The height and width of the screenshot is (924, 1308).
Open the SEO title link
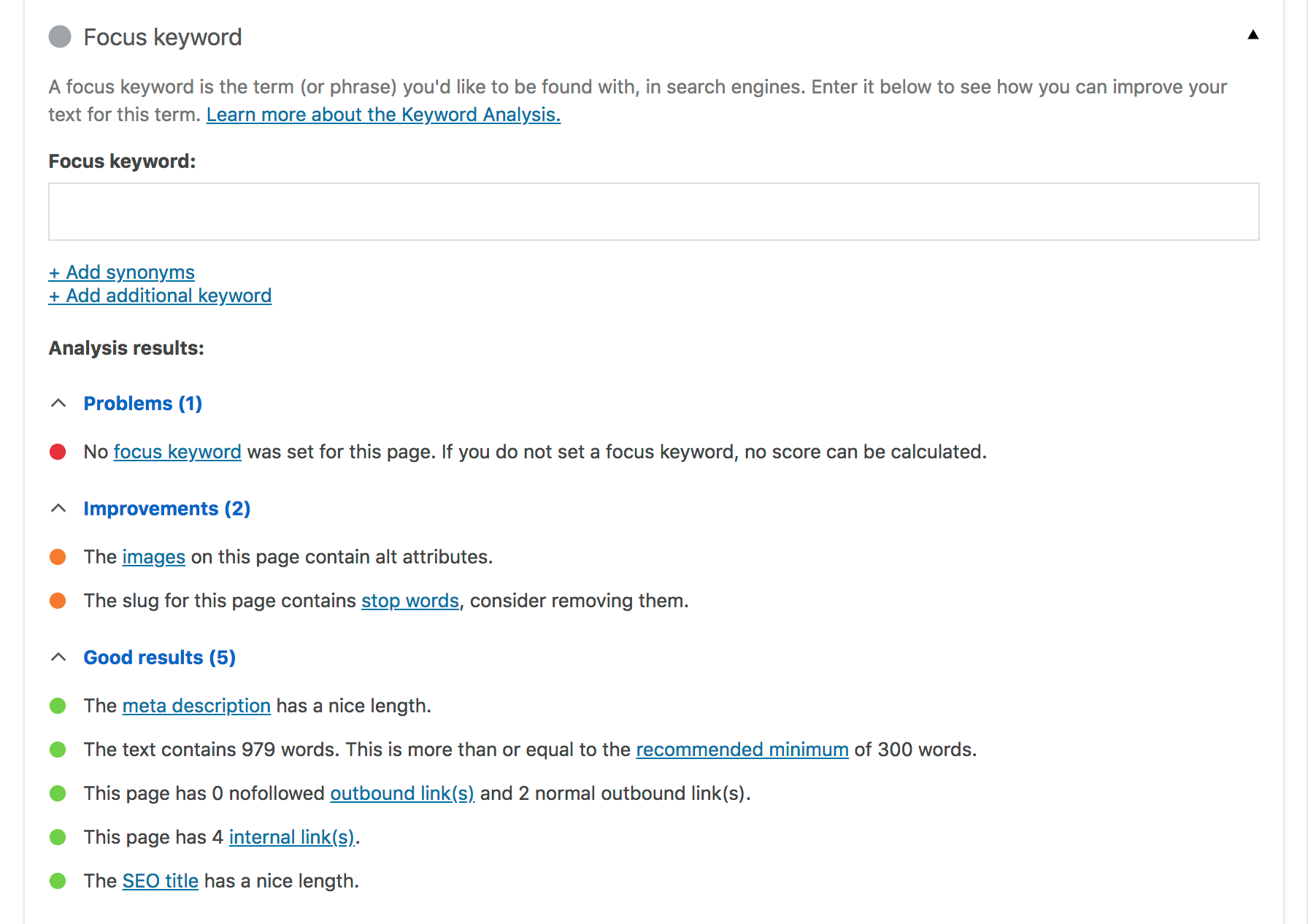(x=161, y=881)
